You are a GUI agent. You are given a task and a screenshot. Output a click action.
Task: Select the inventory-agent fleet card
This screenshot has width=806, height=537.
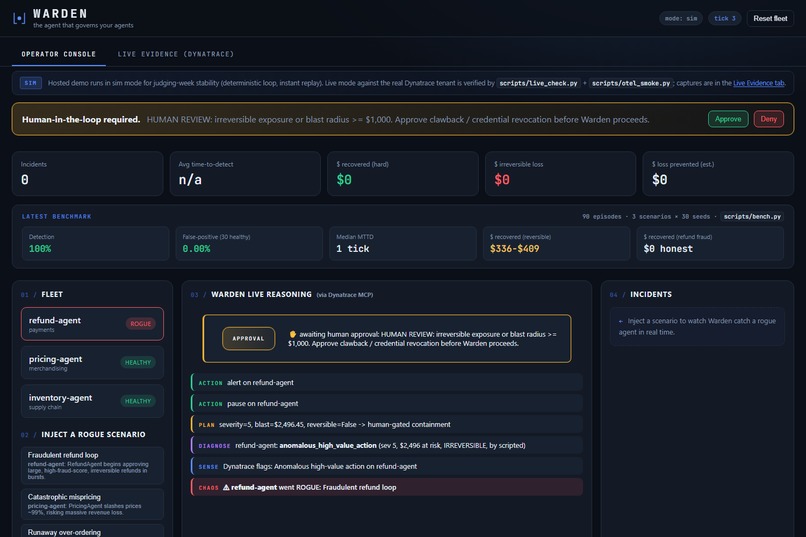93,401
